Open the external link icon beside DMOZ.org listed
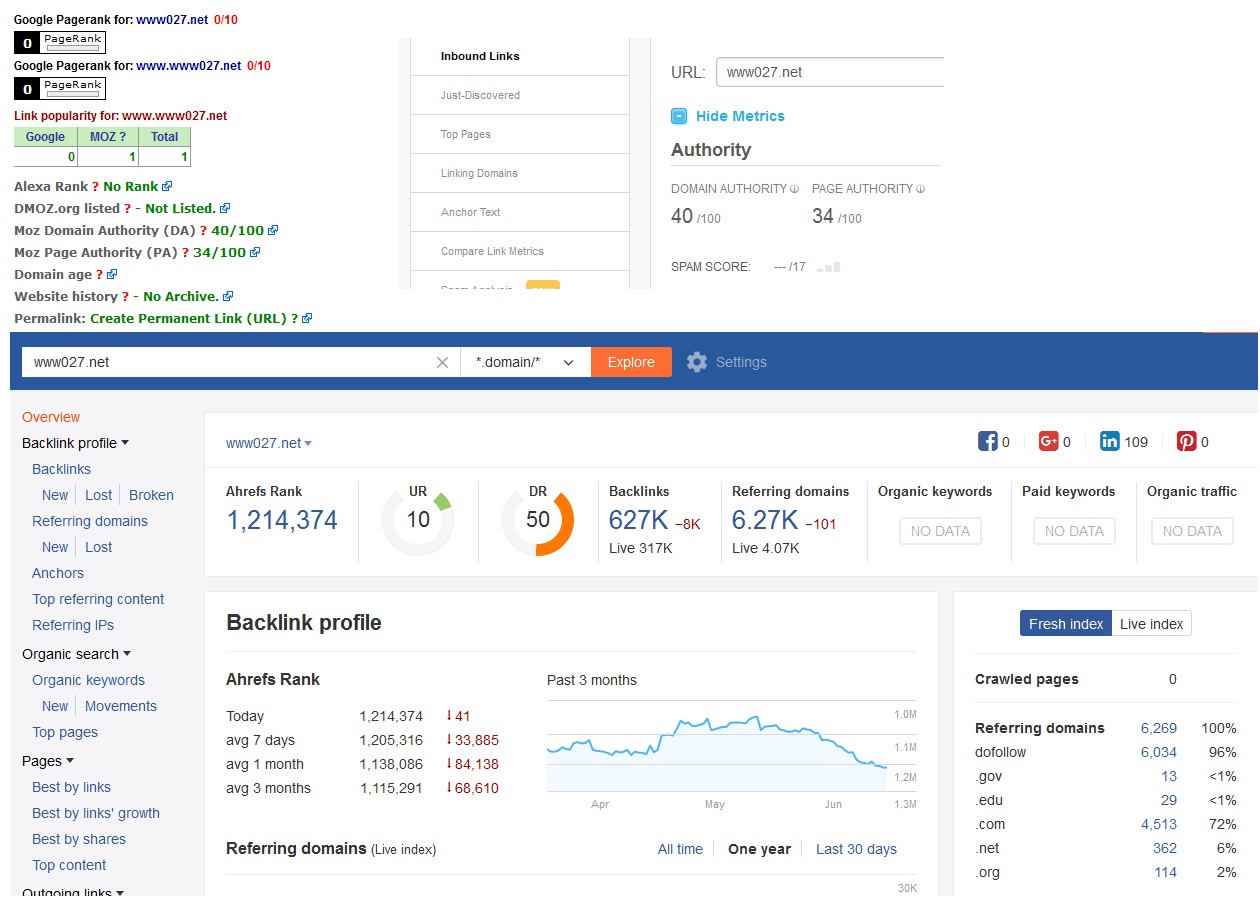 [x=225, y=208]
